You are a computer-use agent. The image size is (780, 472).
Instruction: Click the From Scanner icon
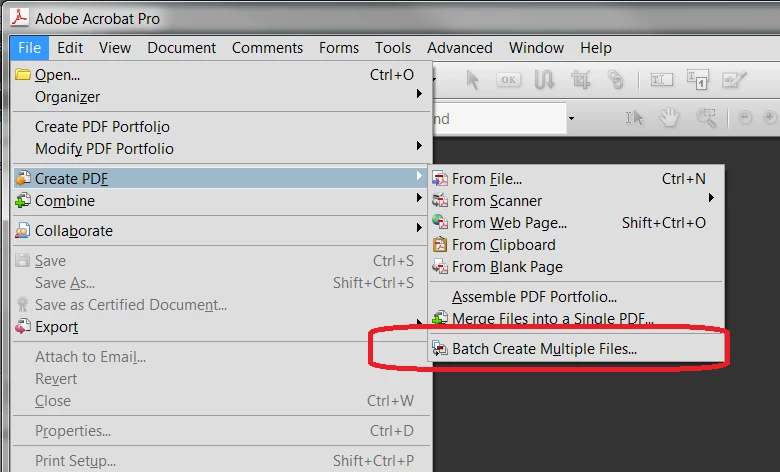point(440,200)
